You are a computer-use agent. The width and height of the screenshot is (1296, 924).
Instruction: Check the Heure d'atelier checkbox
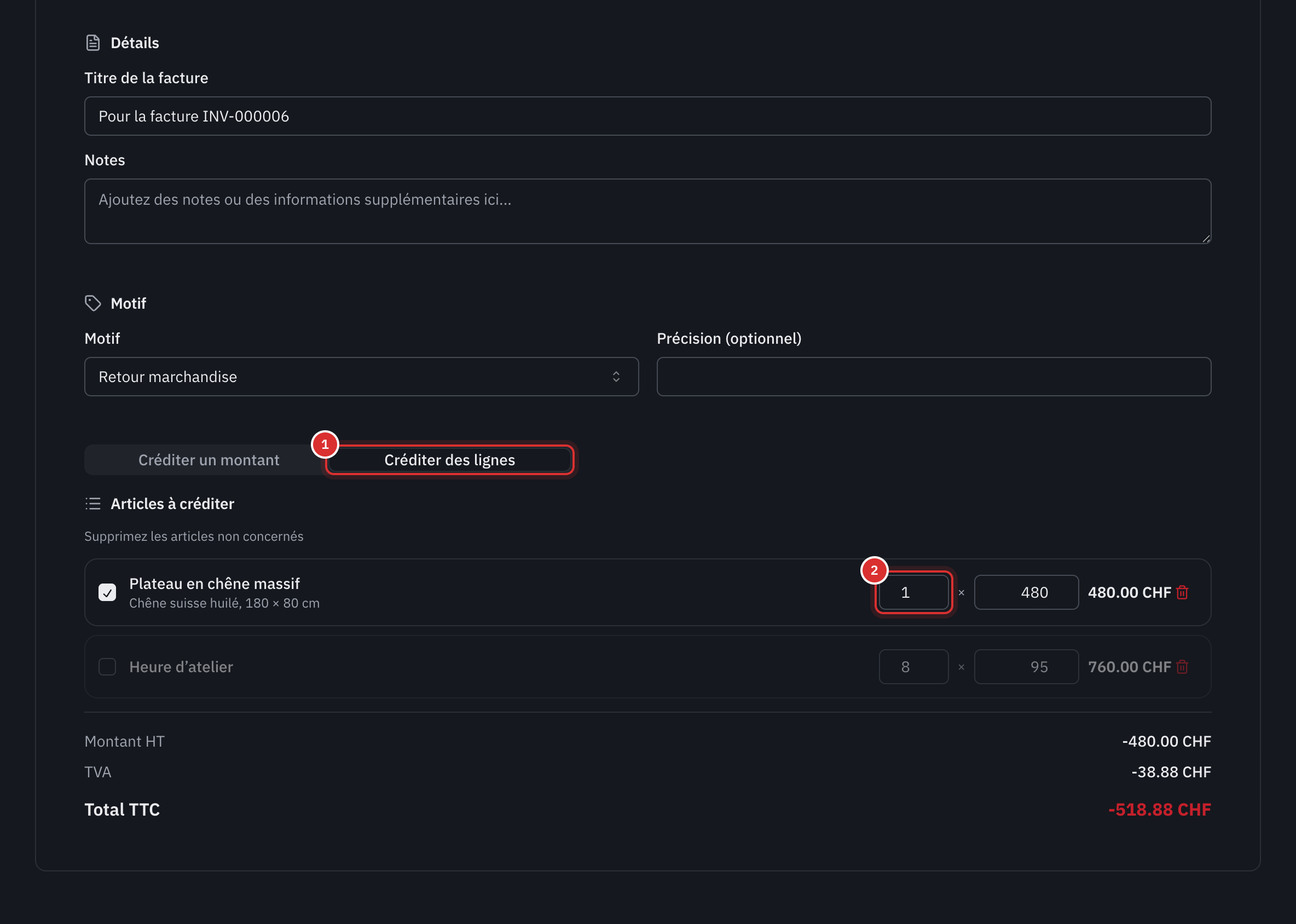(107, 667)
